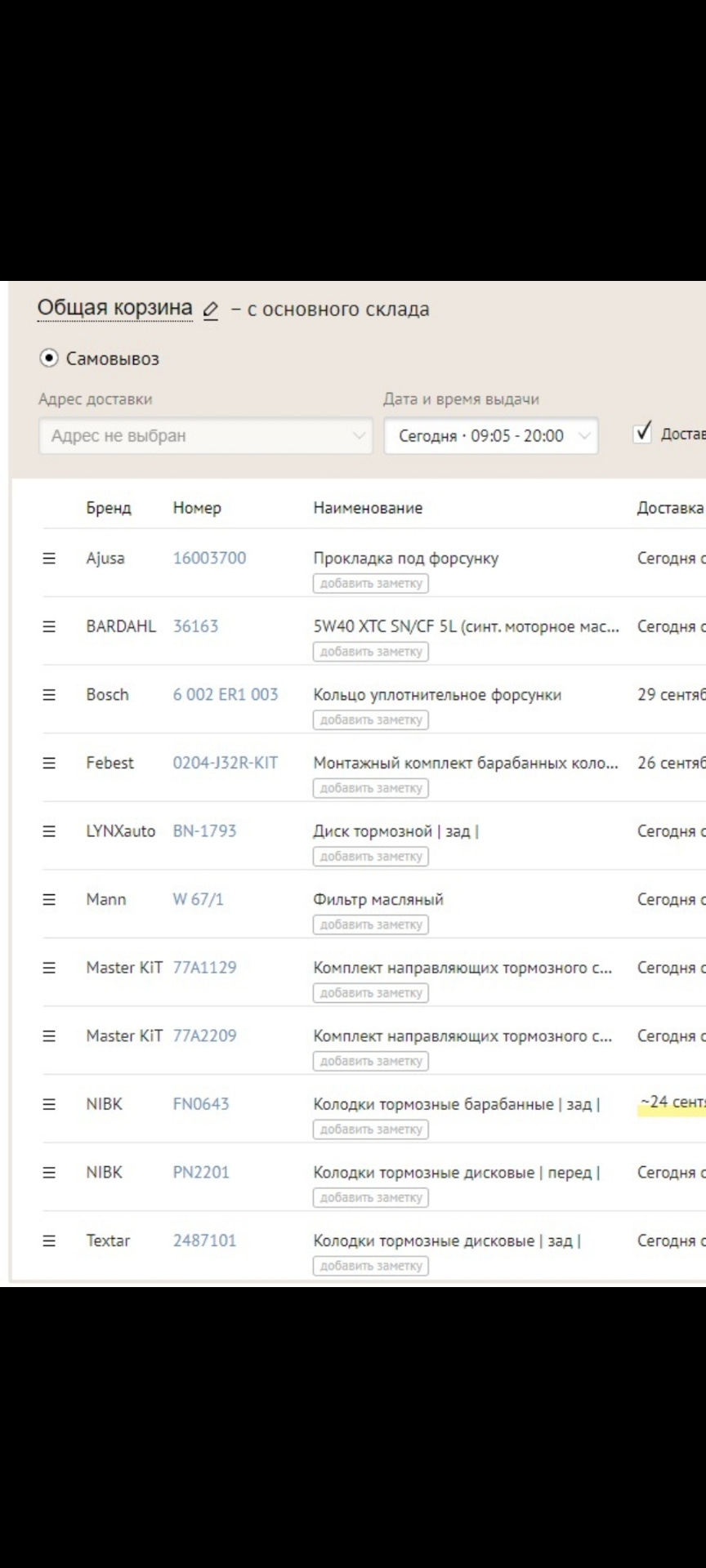Open the Адрес не выбран dropdown
This screenshot has width=706, height=1568.
(205, 436)
